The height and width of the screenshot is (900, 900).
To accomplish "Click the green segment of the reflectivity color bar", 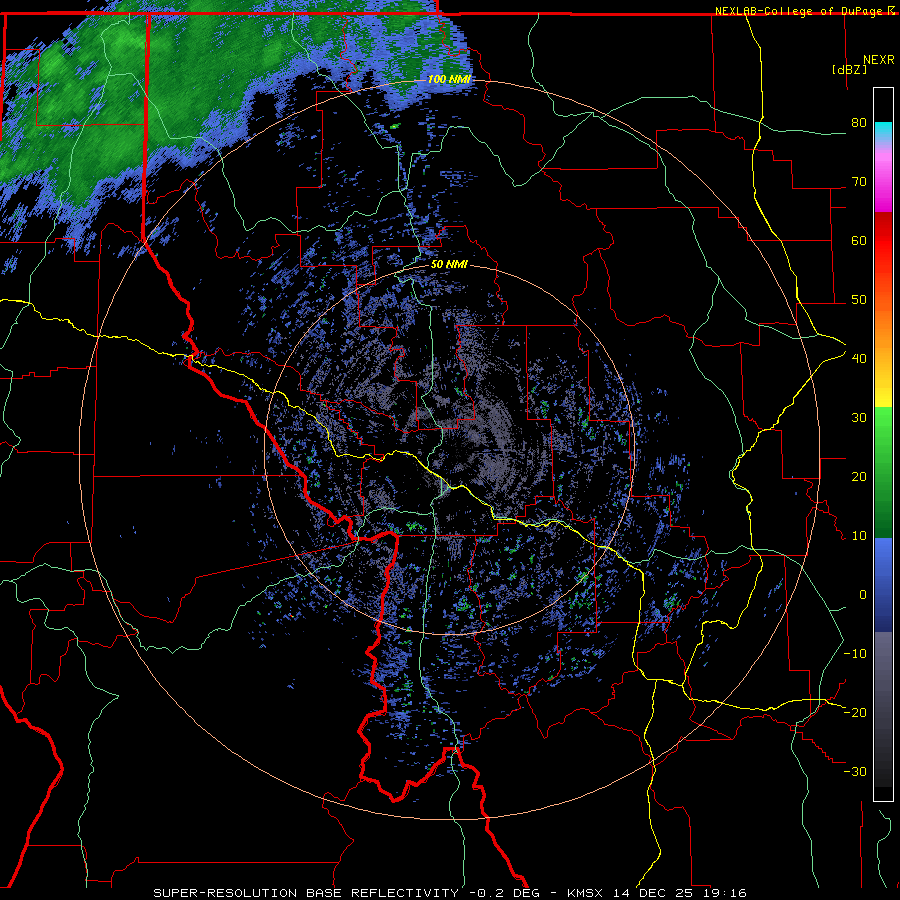I will [883, 472].
